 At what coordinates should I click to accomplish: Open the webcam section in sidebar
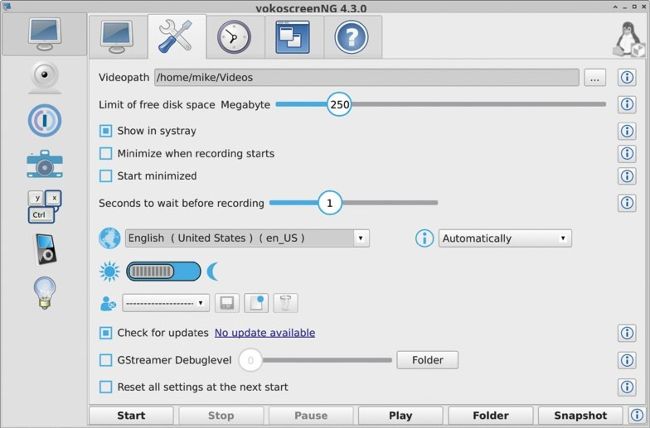(44, 78)
